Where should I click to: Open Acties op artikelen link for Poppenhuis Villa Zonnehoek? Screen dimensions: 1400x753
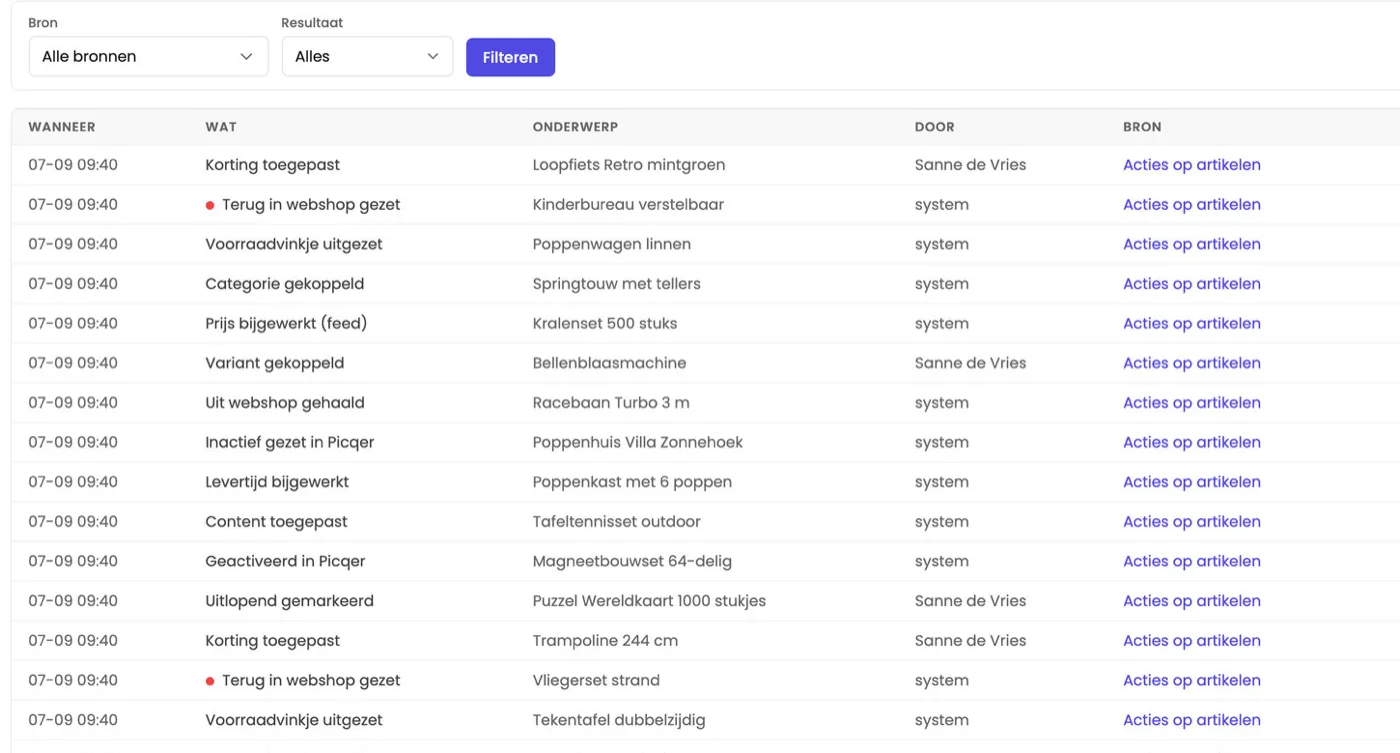point(1191,442)
